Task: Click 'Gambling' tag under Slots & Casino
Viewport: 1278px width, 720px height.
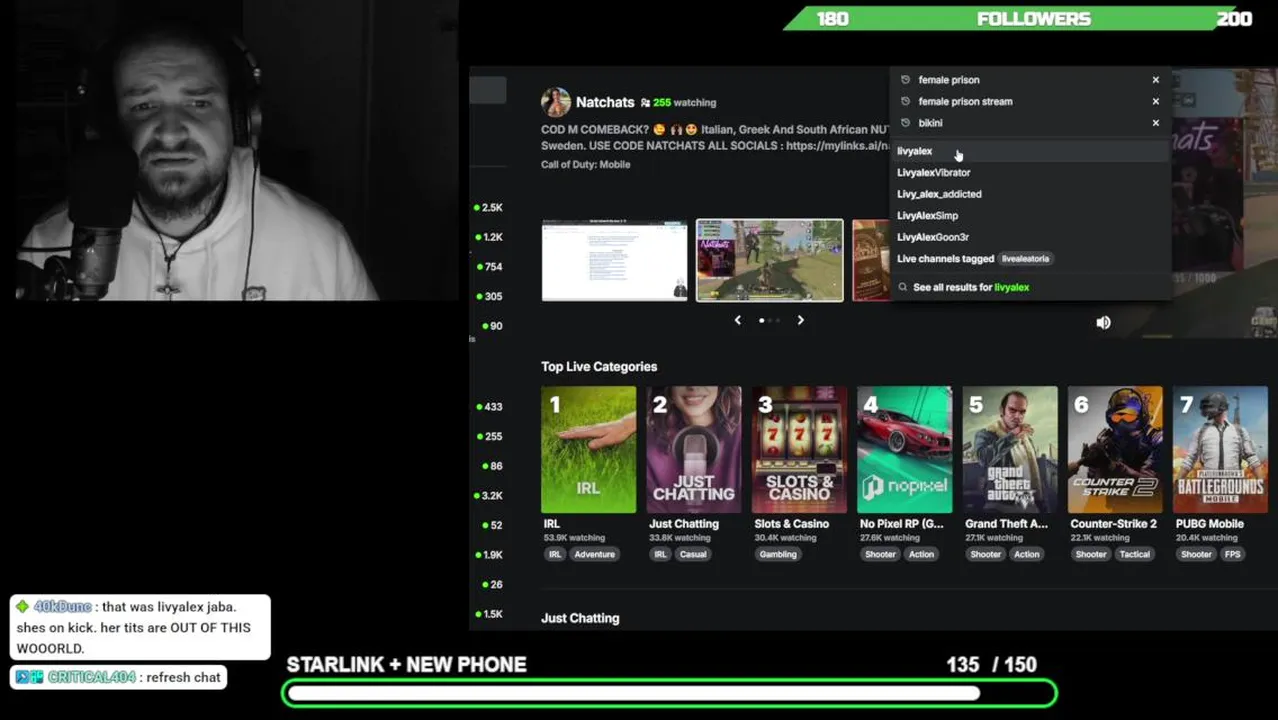Action: tap(778, 554)
